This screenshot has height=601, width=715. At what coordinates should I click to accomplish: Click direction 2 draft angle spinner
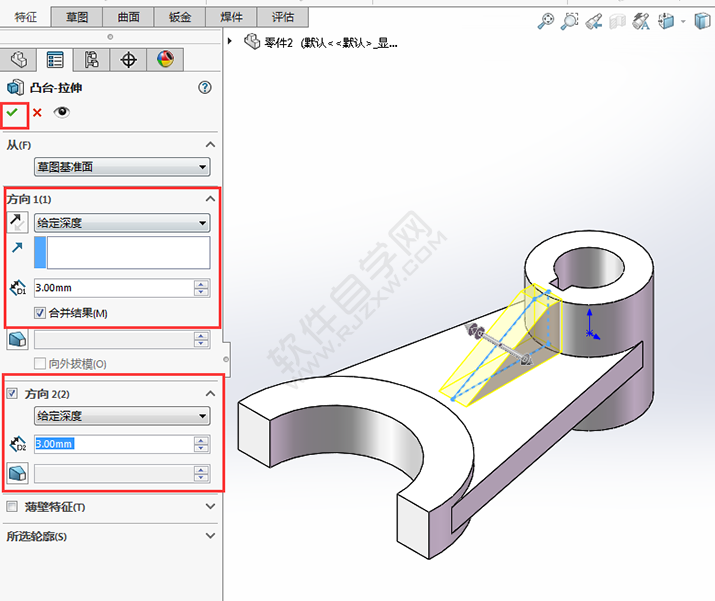(202, 474)
